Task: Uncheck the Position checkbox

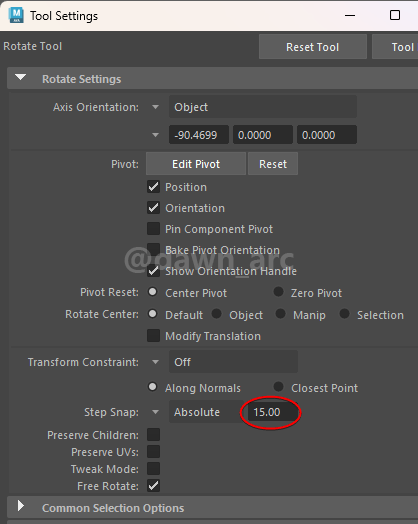Action: point(153,187)
